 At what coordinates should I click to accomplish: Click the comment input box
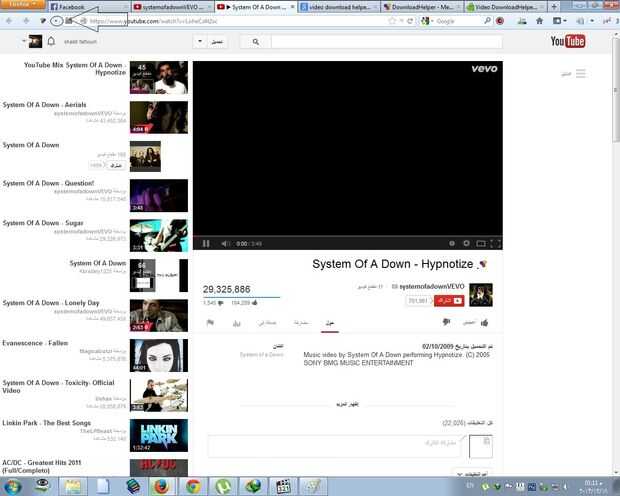point(334,446)
